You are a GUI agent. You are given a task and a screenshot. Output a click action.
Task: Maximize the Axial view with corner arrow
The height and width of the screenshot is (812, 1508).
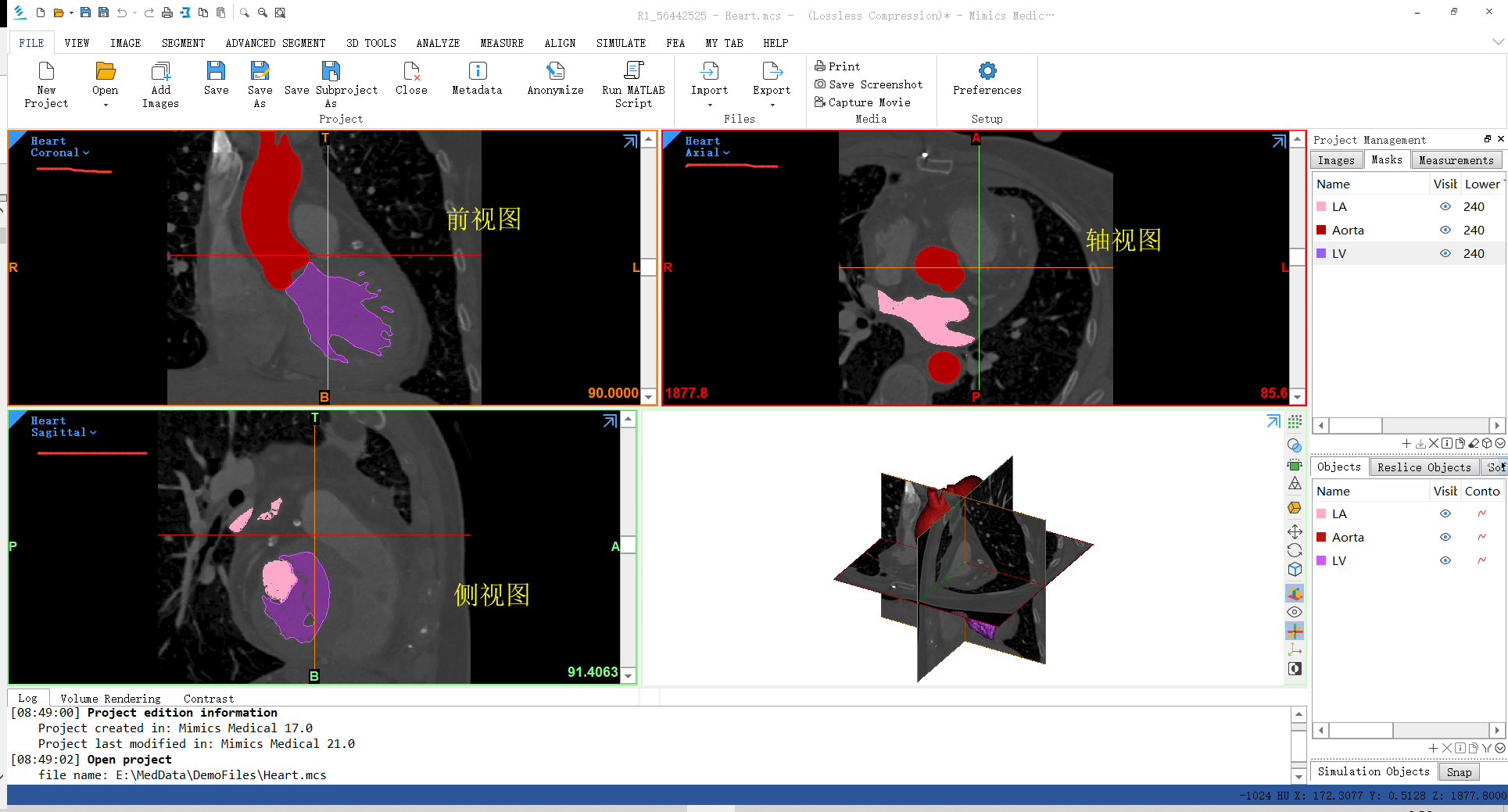(x=1279, y=141)
